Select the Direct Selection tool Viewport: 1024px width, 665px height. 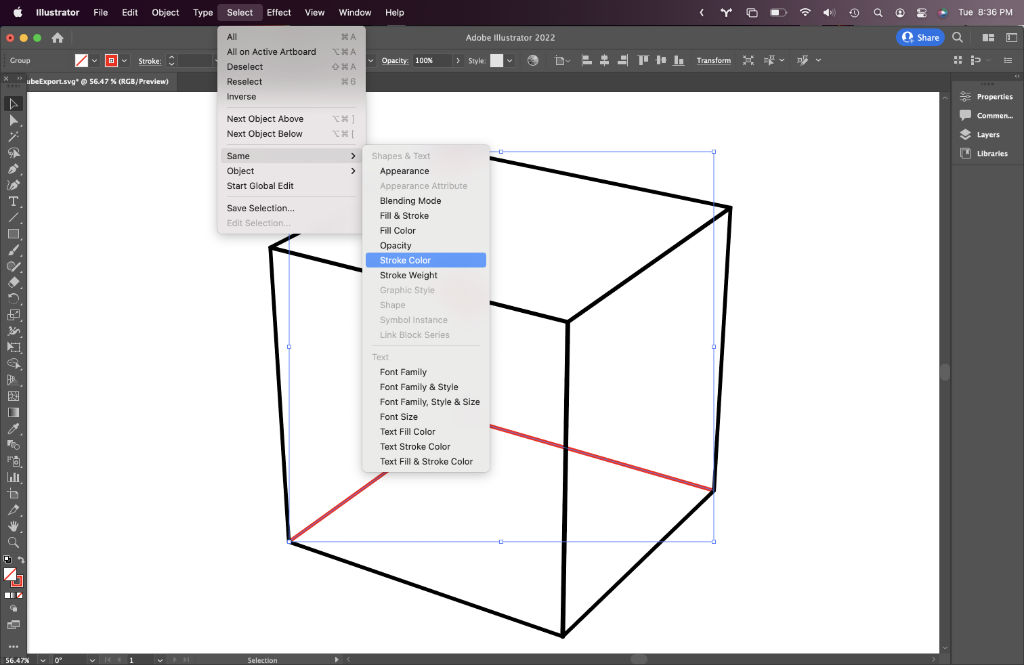(x=14, y=120)
